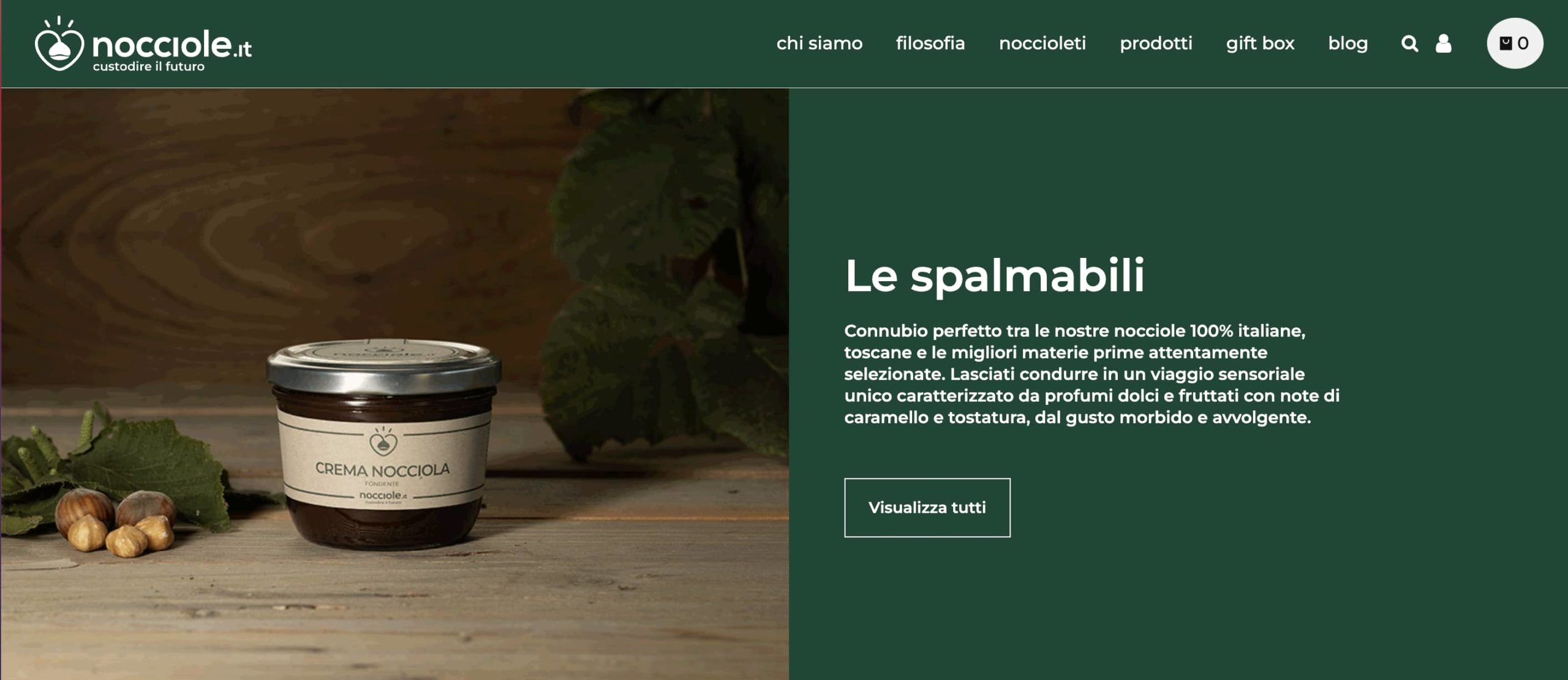The image size is (1568, 680).
Task: Open the filosofia menu item
Action: pyautogui.click(x=930, y=43)
